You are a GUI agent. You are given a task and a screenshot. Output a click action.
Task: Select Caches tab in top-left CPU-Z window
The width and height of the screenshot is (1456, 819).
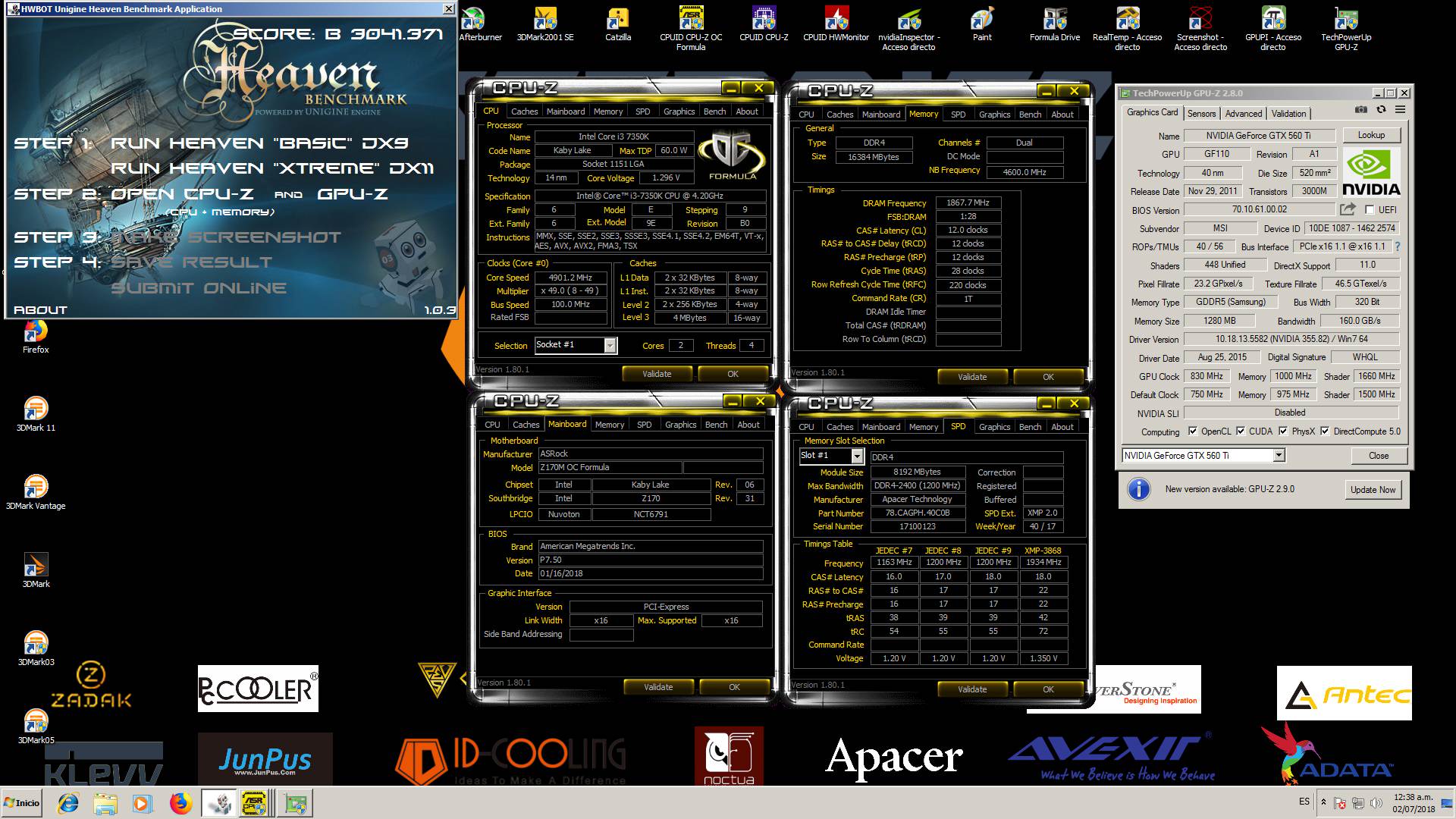click(x=524, y=111)
